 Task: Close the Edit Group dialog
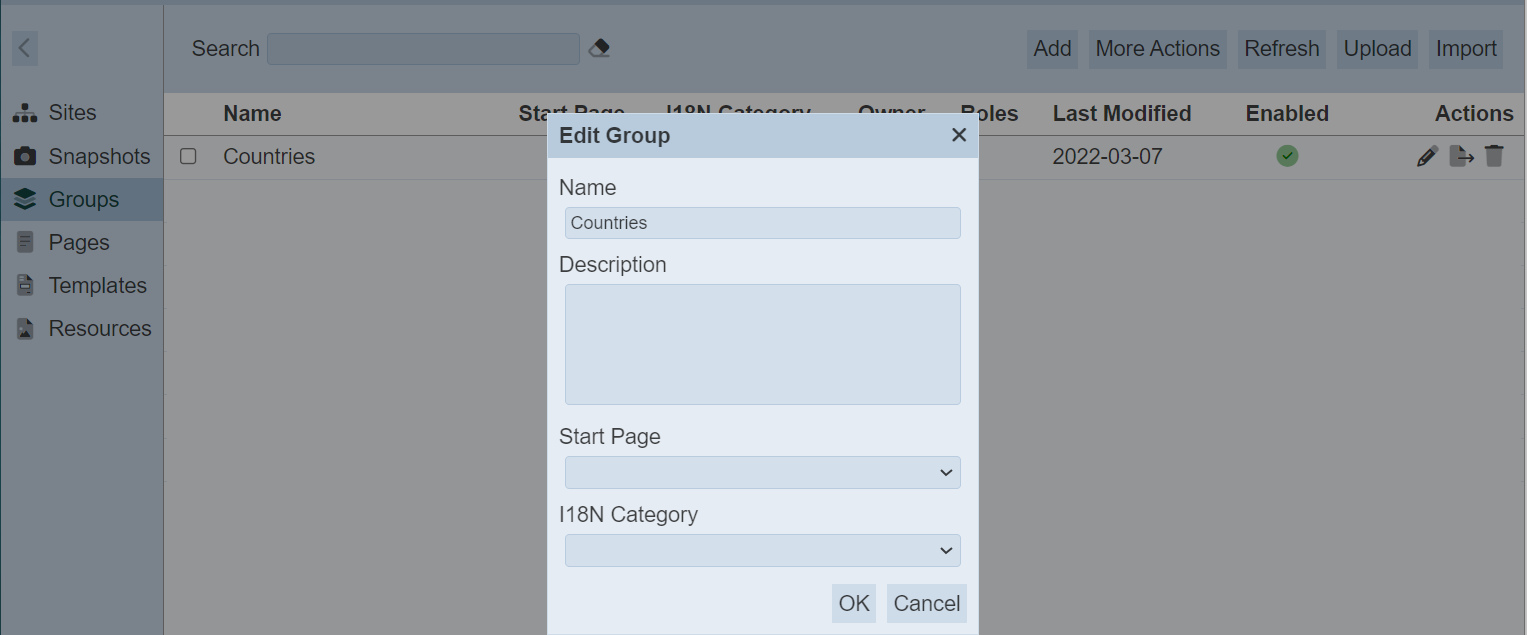point(958,135)
